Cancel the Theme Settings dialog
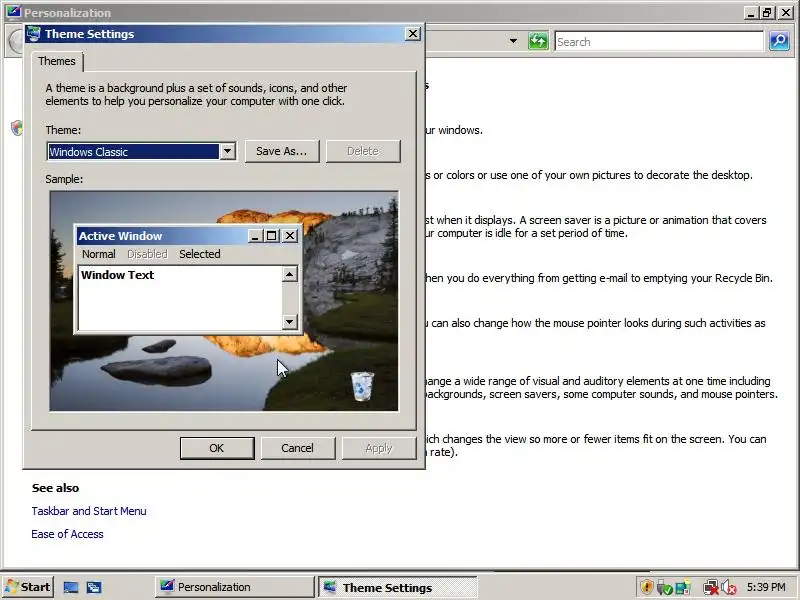Image resolution: width=800 pixels, height=600 pixels. pyautogui.click(x=297, y=448)
